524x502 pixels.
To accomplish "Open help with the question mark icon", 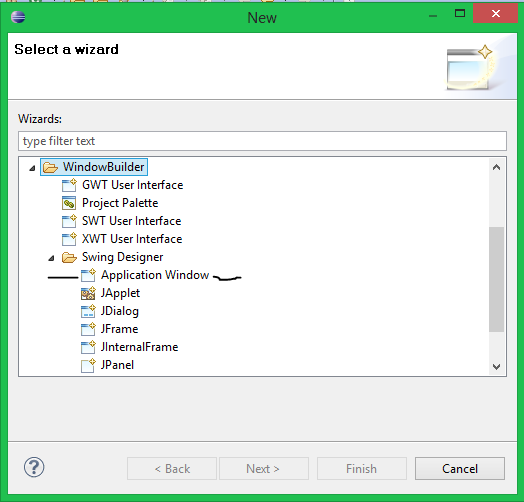I will [x=34, y=467].
